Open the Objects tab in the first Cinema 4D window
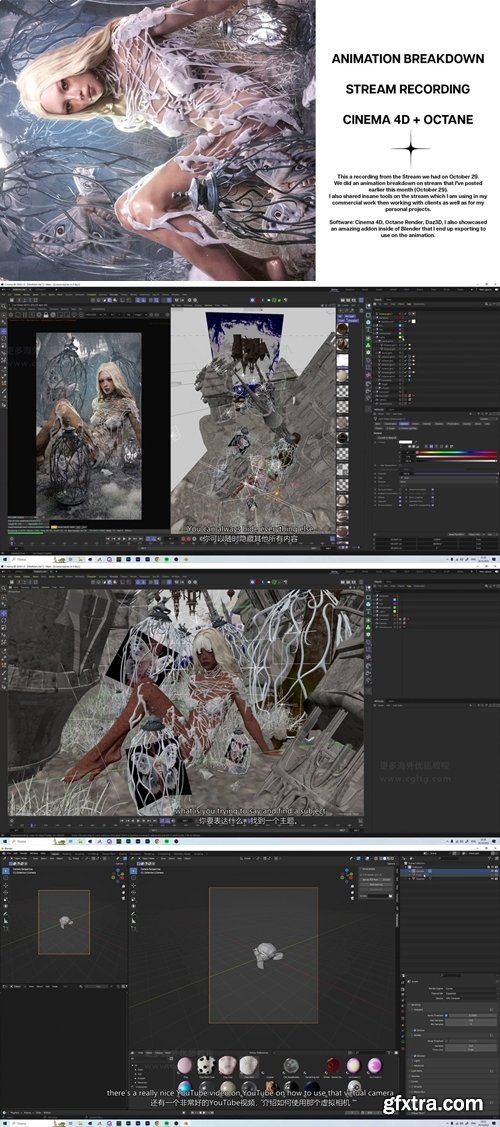The width and height of the screenshot is (500, 1127). [378, 300]
